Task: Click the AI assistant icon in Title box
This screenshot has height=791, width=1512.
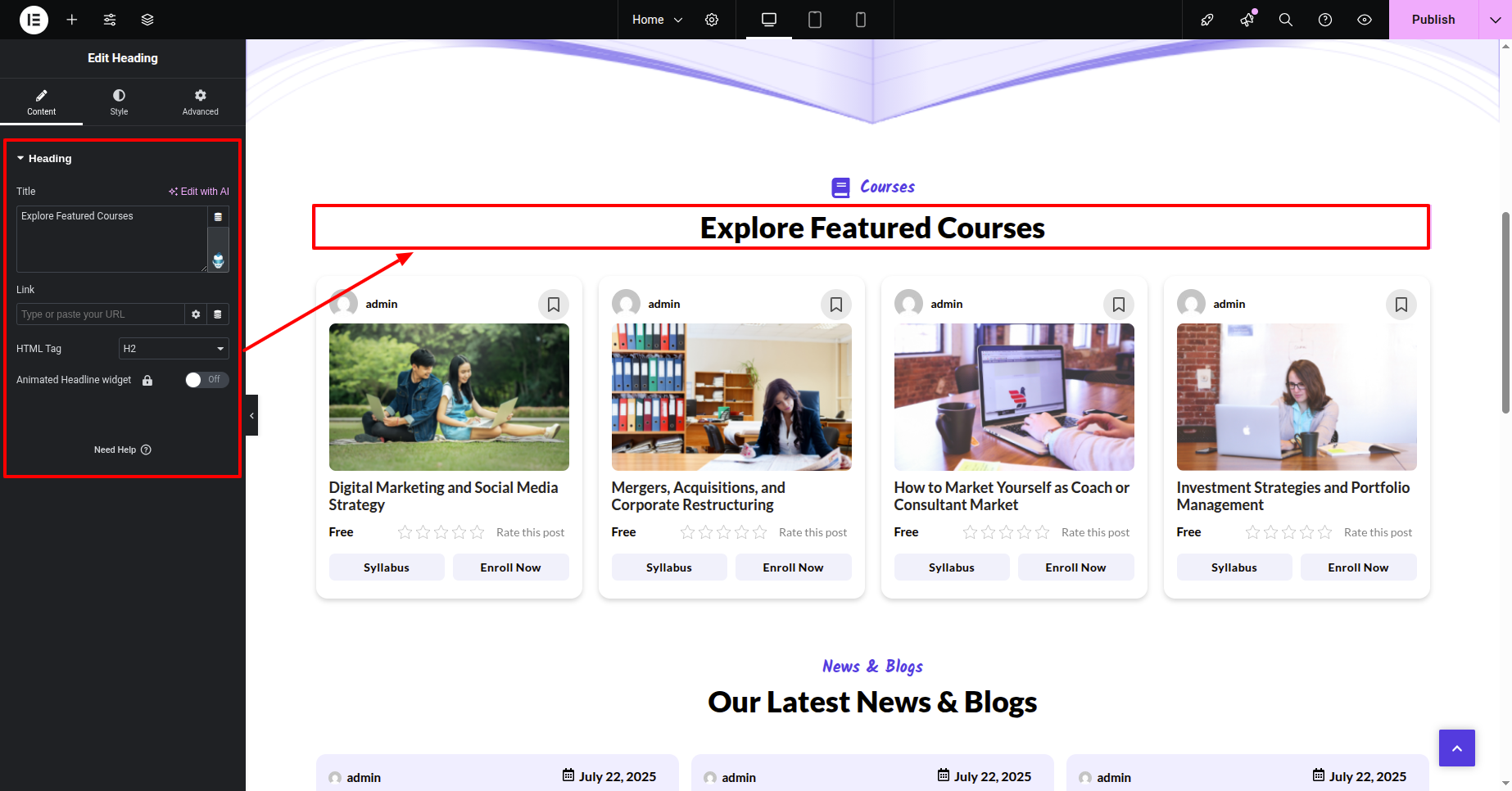Action: [x=218, y=261]
